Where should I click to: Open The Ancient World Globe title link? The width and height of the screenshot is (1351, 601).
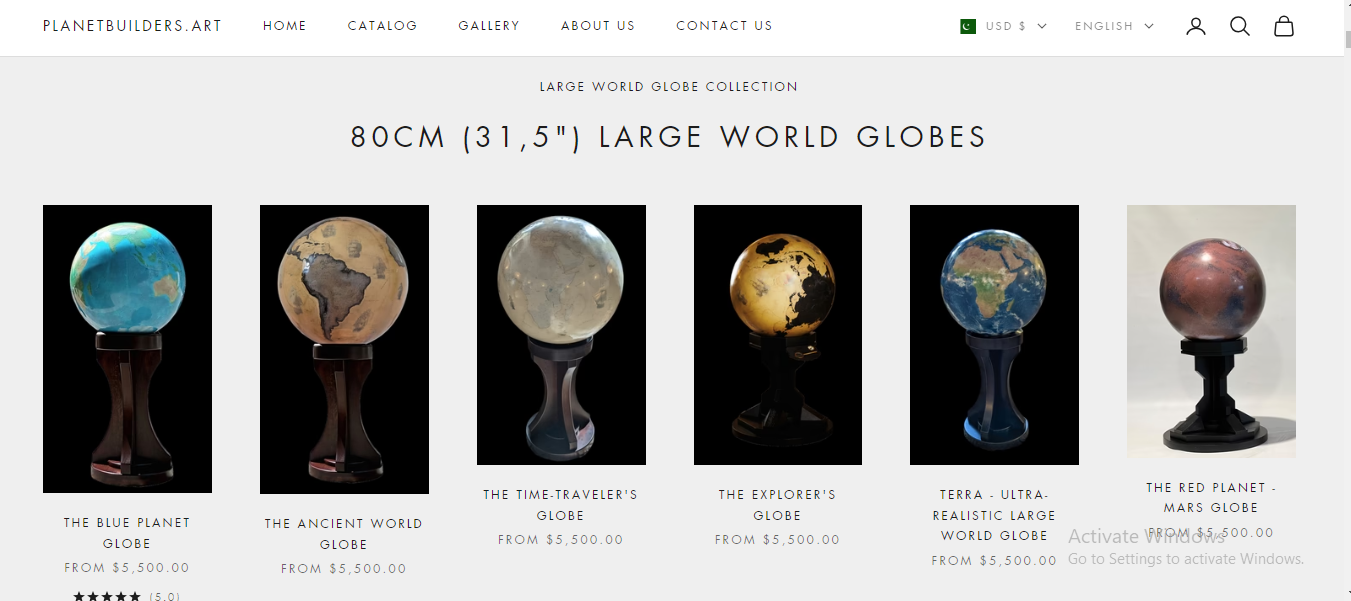point(344,534)
